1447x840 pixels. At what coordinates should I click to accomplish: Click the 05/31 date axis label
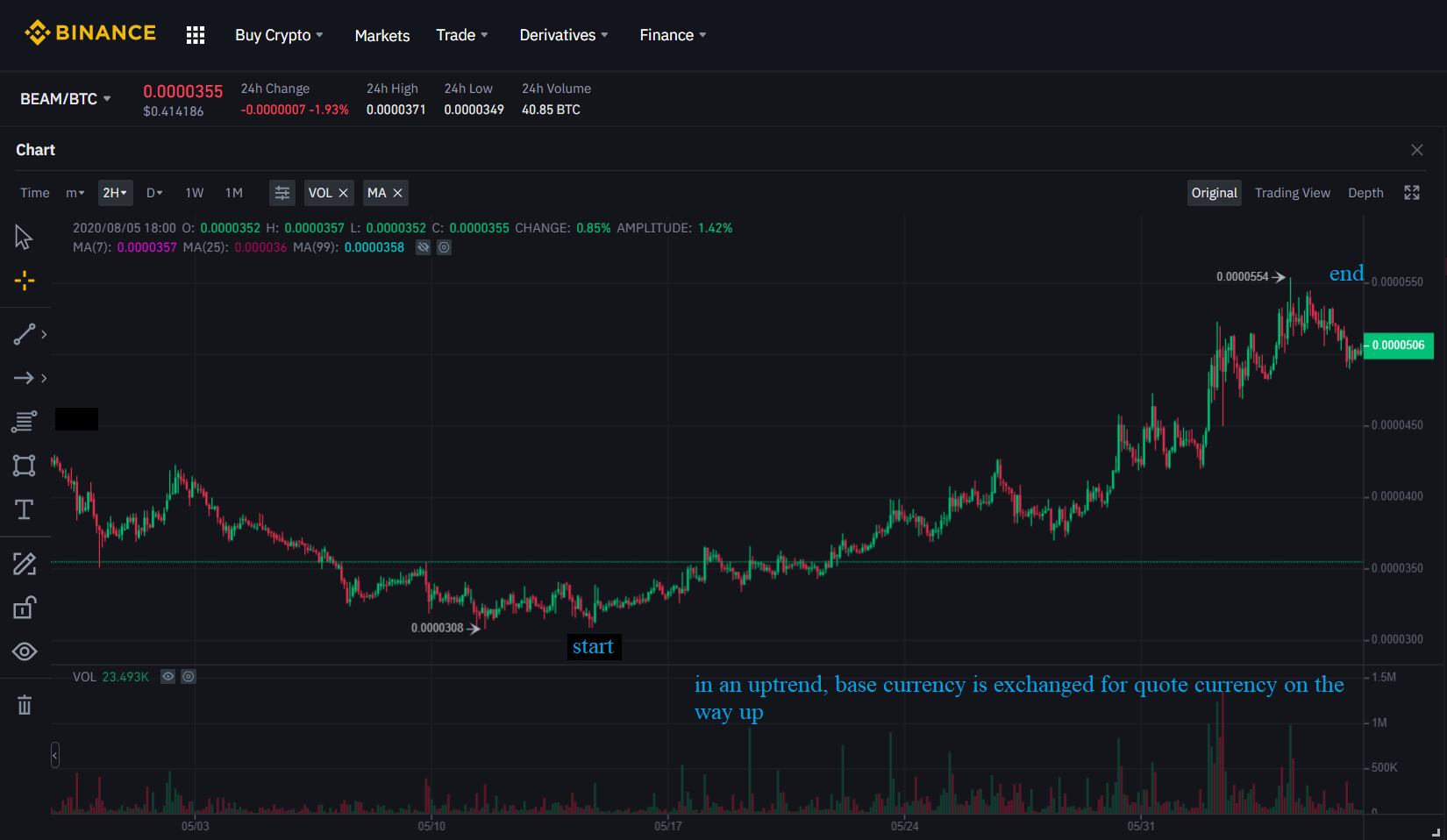pos(1141,826)
